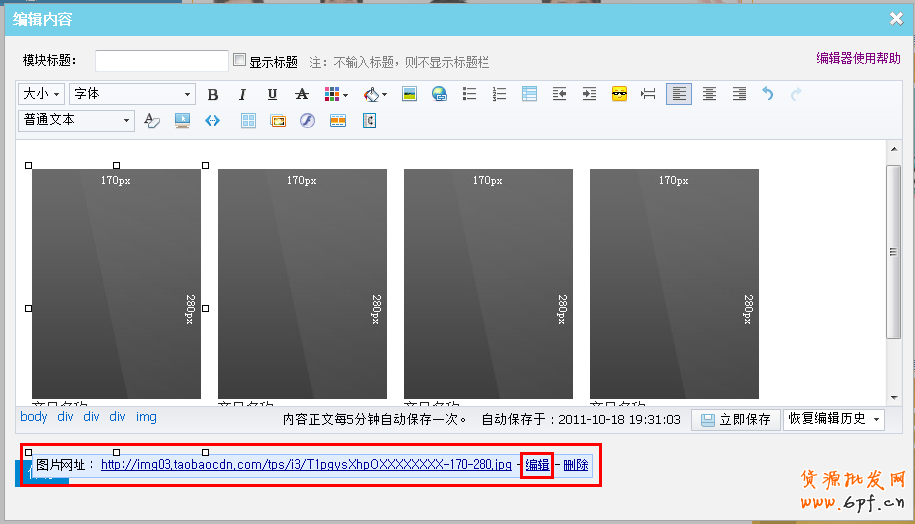This screenshot has width=915, height=524.
Task: Expand 恢复编辑历史 dropdown
Action: coord(834,420)
